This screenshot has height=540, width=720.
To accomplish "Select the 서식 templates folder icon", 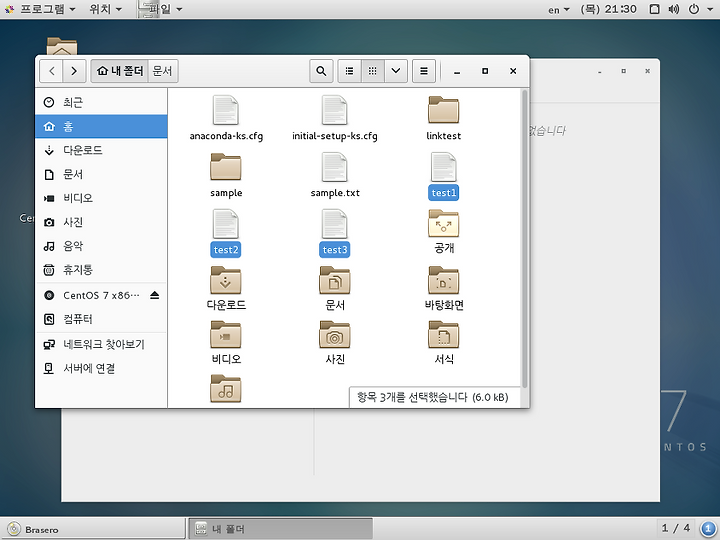I will click(x=444, y=335).
